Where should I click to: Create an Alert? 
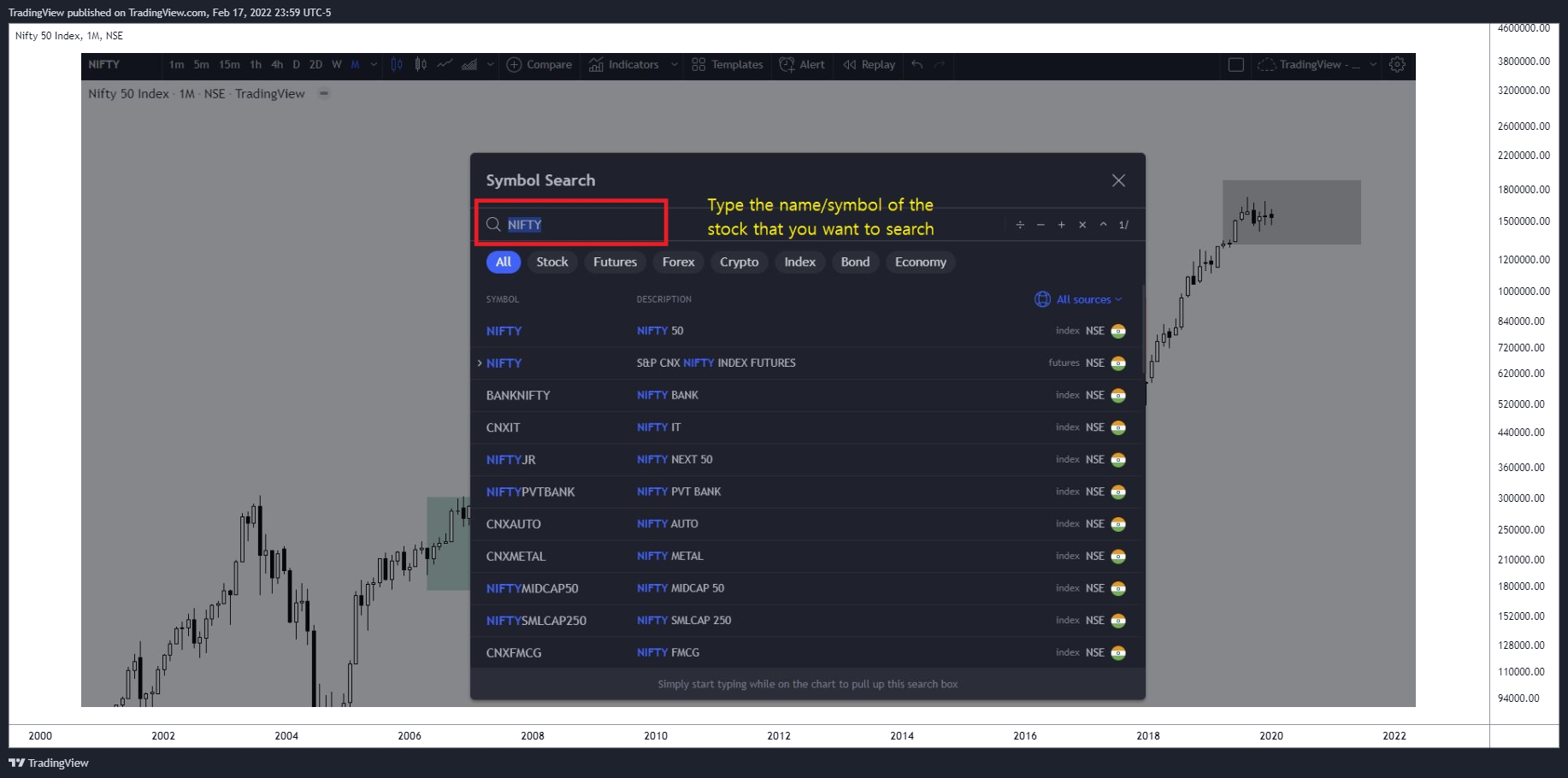click(802, 64)
